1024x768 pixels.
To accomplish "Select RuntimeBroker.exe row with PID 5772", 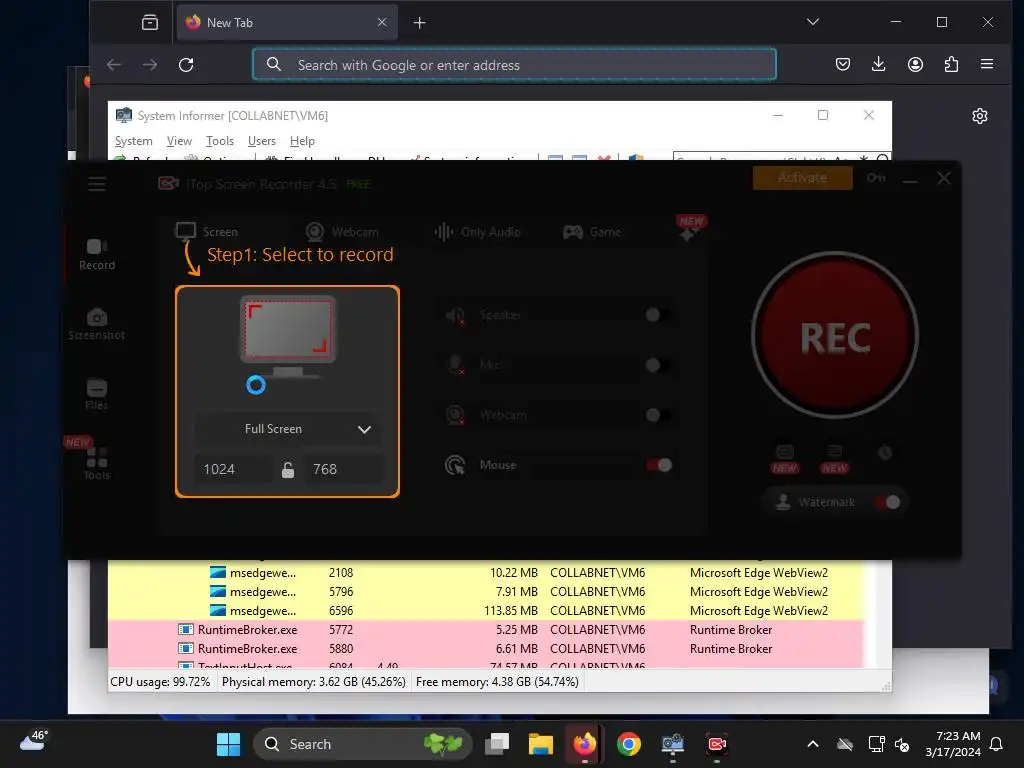I will (486, 630).
